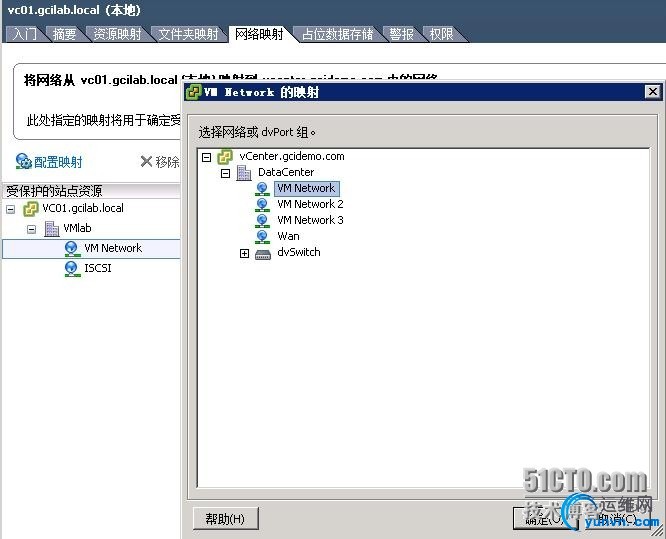The width and height of the screenshot is (666, 539).
Task: Select the dvSwitch tree item
Action: [299, 252]
